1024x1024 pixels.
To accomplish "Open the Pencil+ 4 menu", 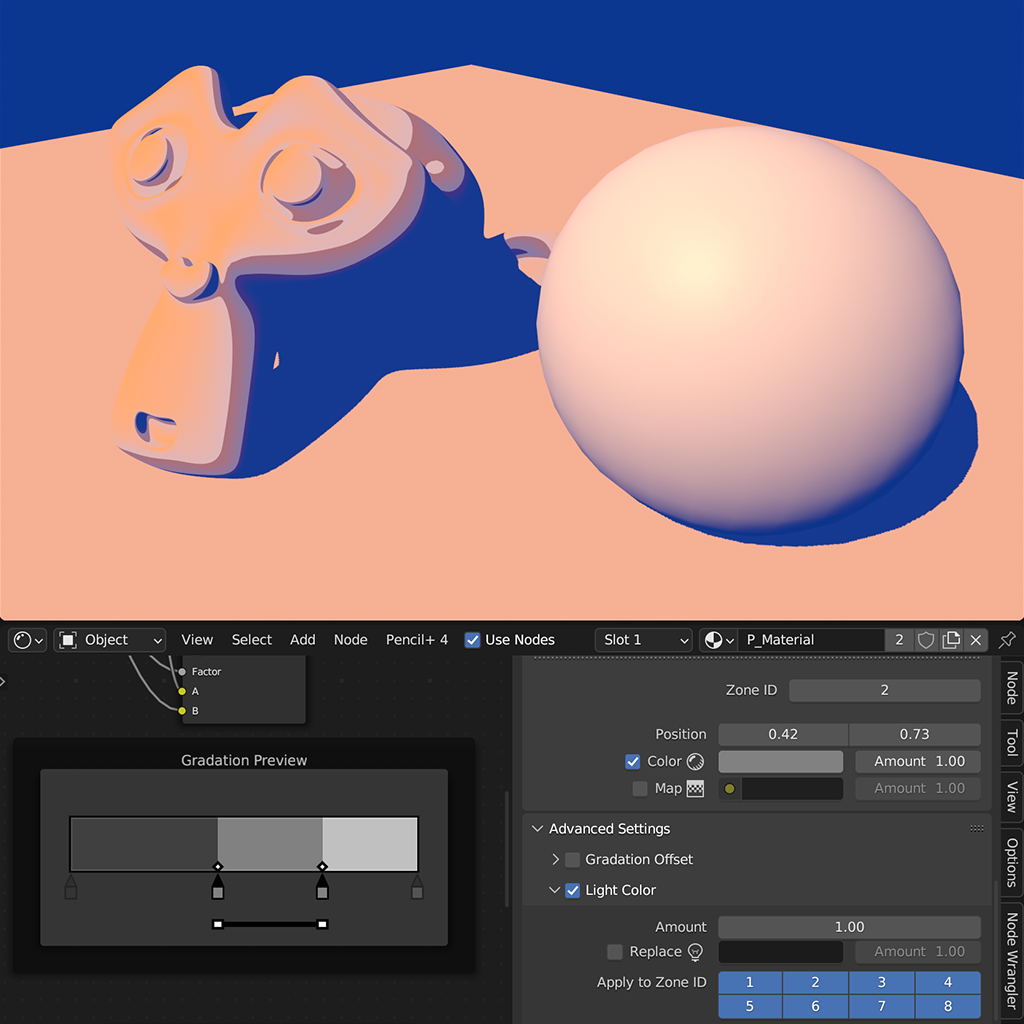I will point(417,640).
